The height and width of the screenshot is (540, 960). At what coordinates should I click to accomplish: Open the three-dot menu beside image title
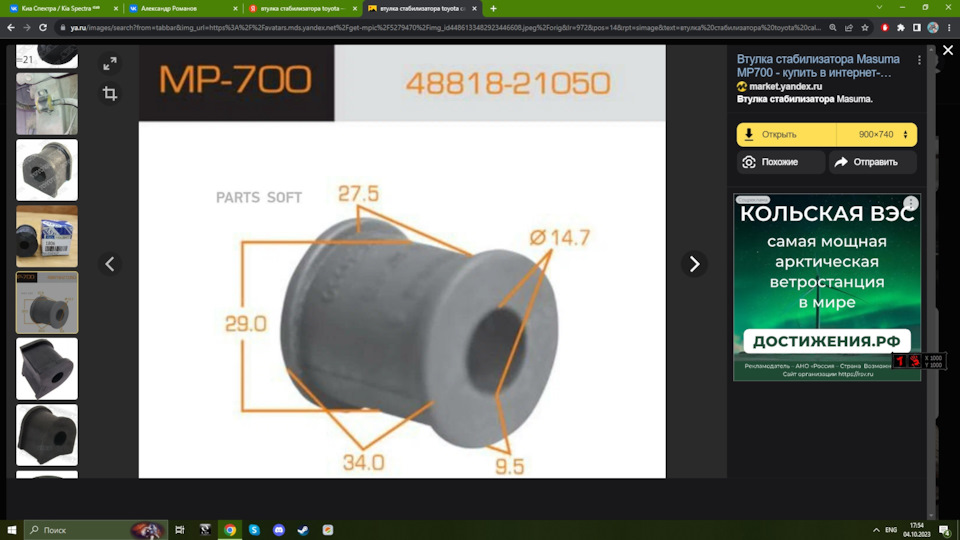tap(919, 60)
